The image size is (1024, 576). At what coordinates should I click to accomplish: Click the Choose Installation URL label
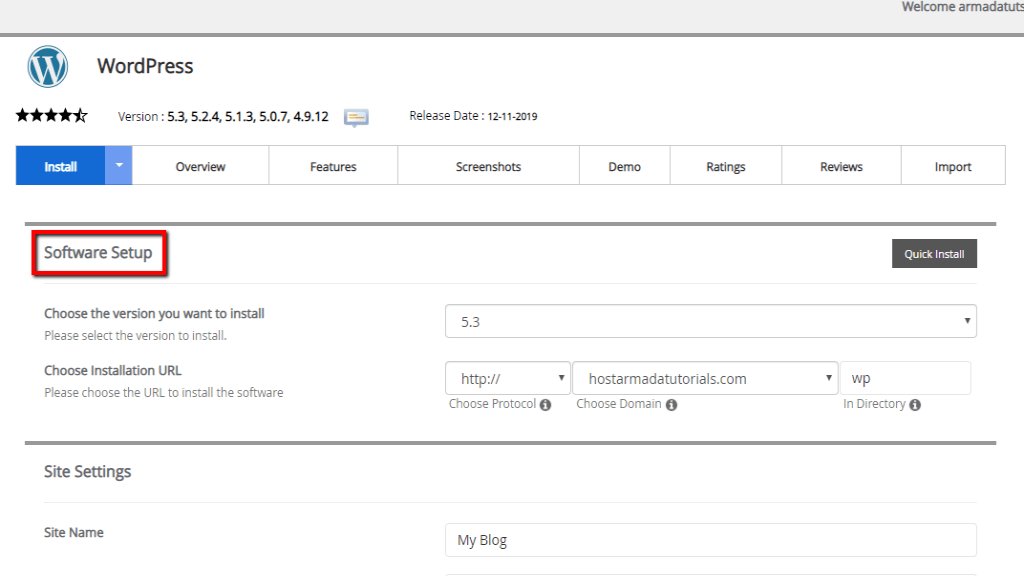113,370
